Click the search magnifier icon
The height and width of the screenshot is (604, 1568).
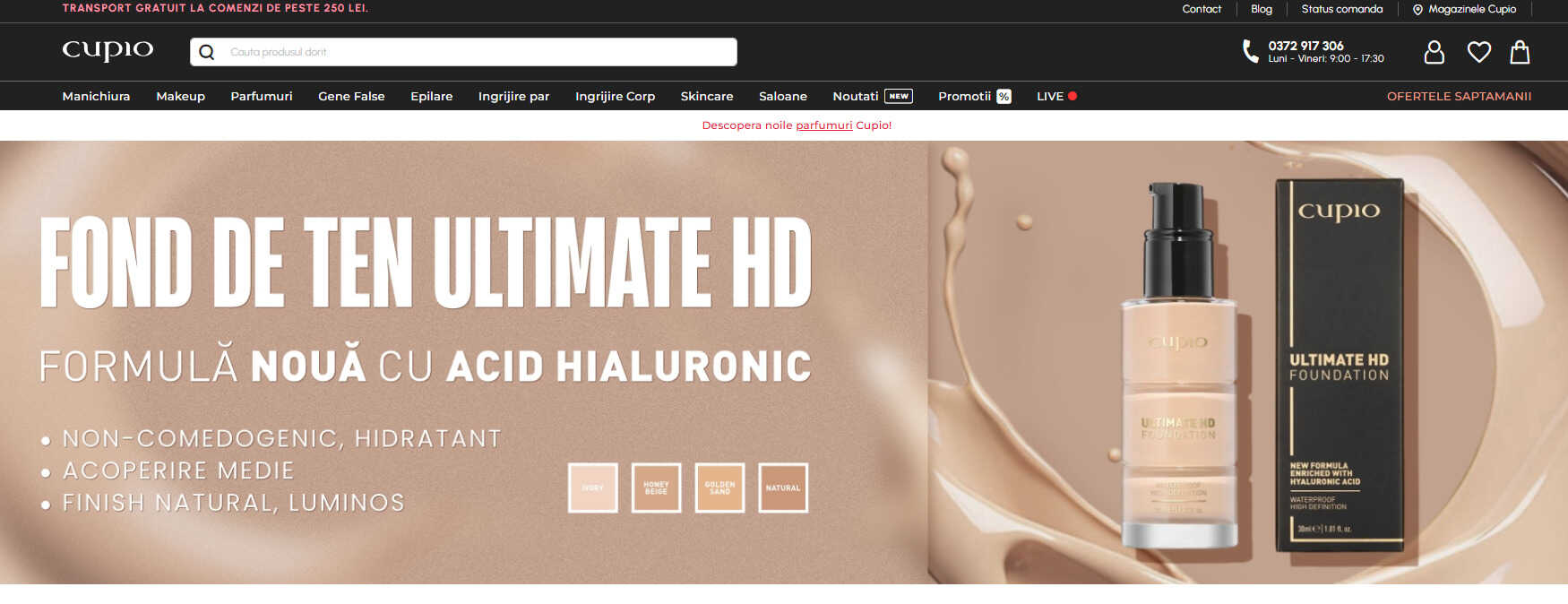[207, 52]
